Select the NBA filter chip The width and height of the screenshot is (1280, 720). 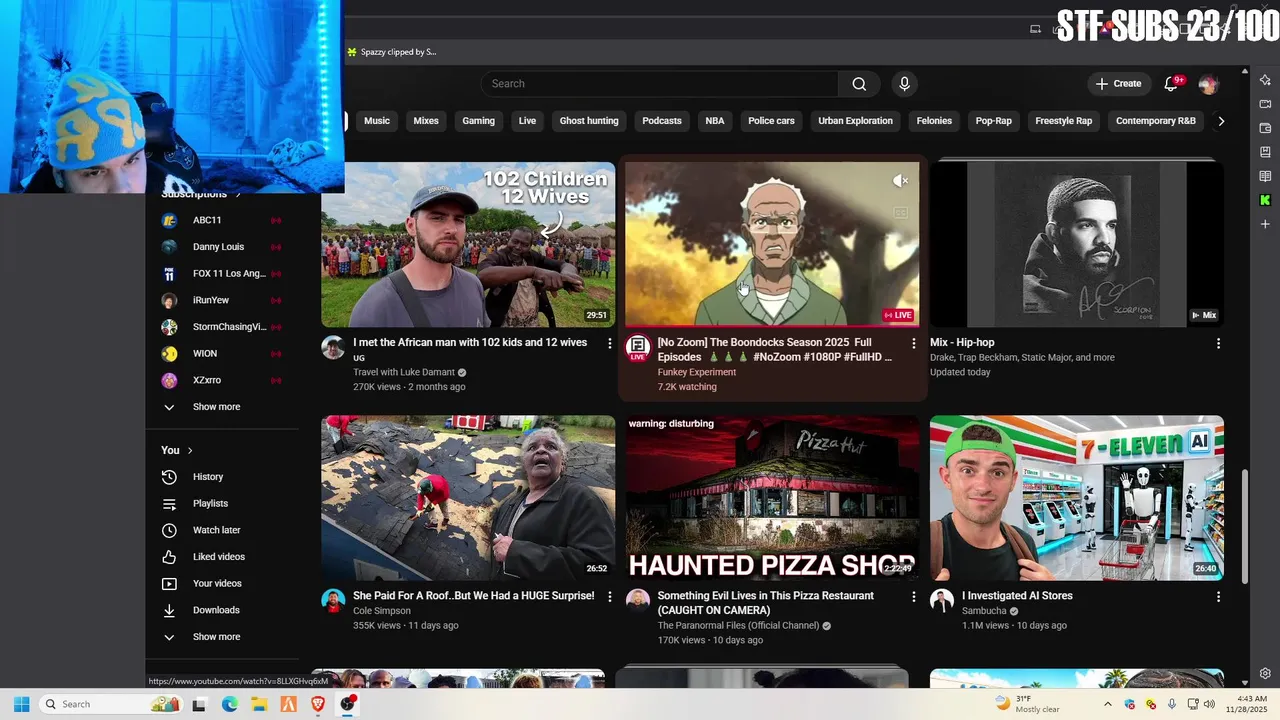click(x=715, y=121)
